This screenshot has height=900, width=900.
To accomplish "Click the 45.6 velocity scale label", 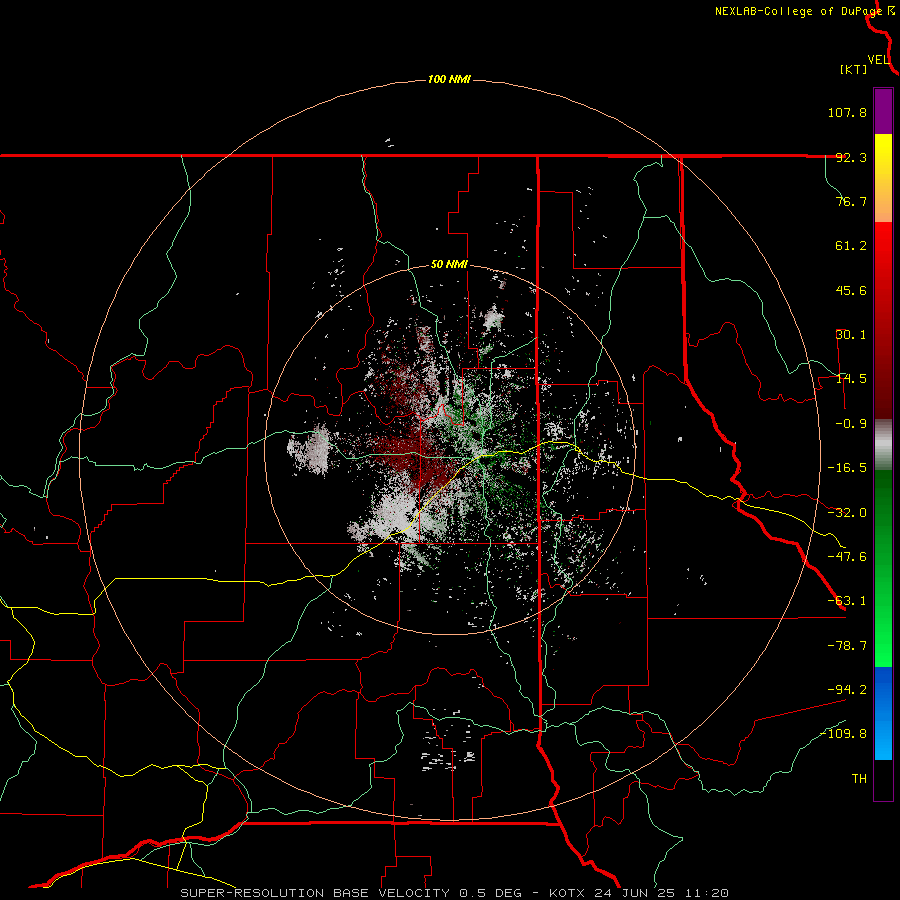I will click(x=851, y=290).
